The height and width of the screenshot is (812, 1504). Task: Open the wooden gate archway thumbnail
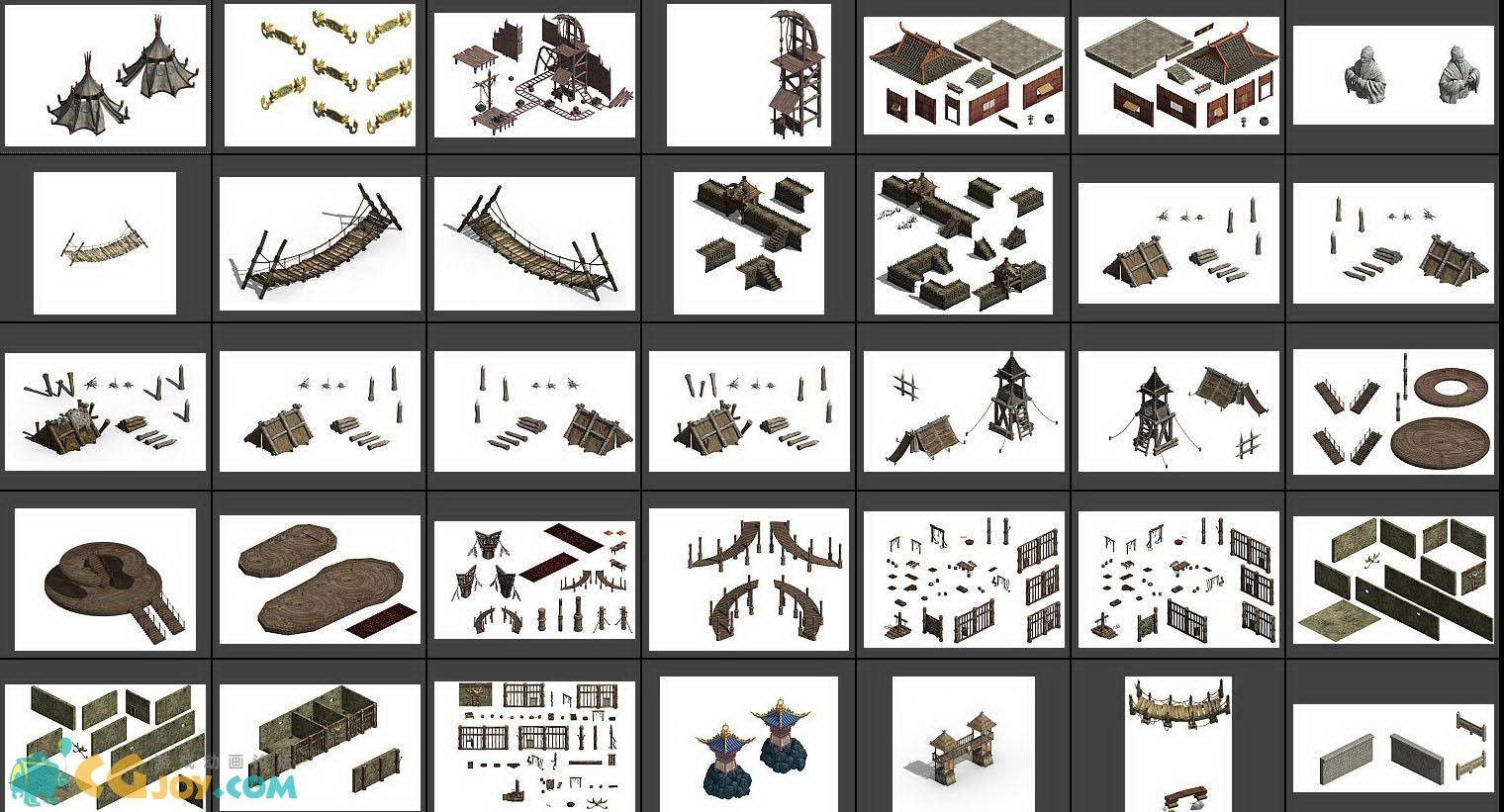tap(964, 744)
